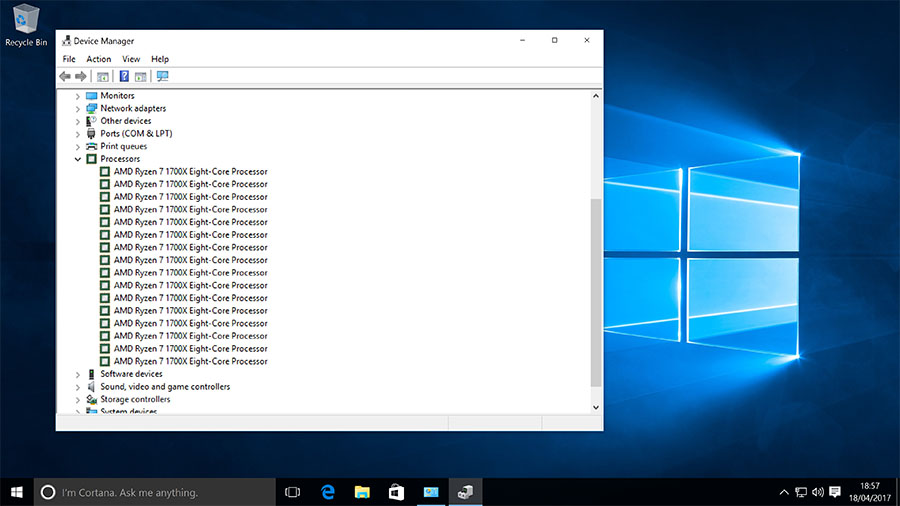Click the Cortana search box
The height and width of the screenshot is (506, 900).
coord(155,492)
